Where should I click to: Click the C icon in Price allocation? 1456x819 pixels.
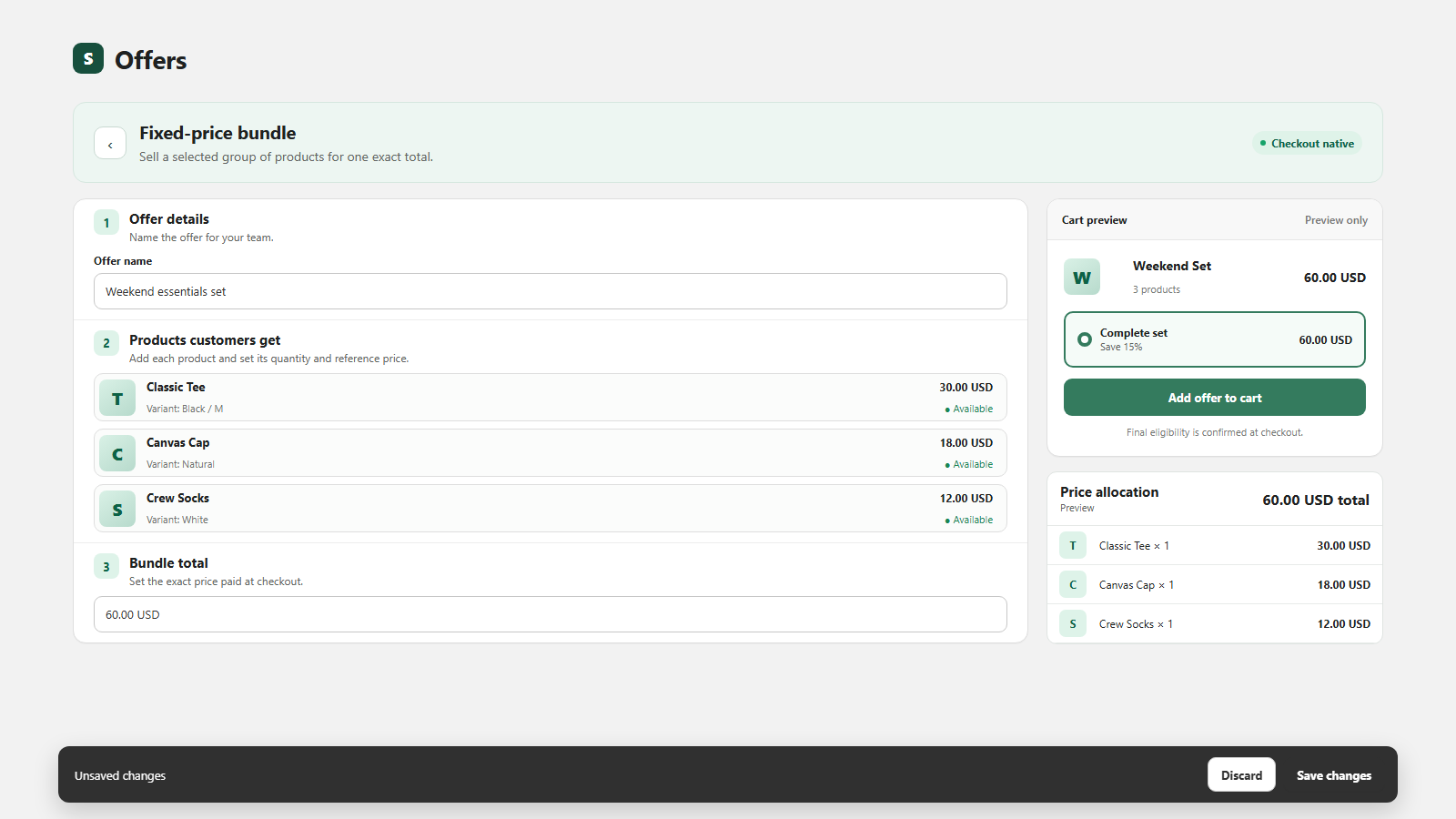click(x=1073, y=585)
